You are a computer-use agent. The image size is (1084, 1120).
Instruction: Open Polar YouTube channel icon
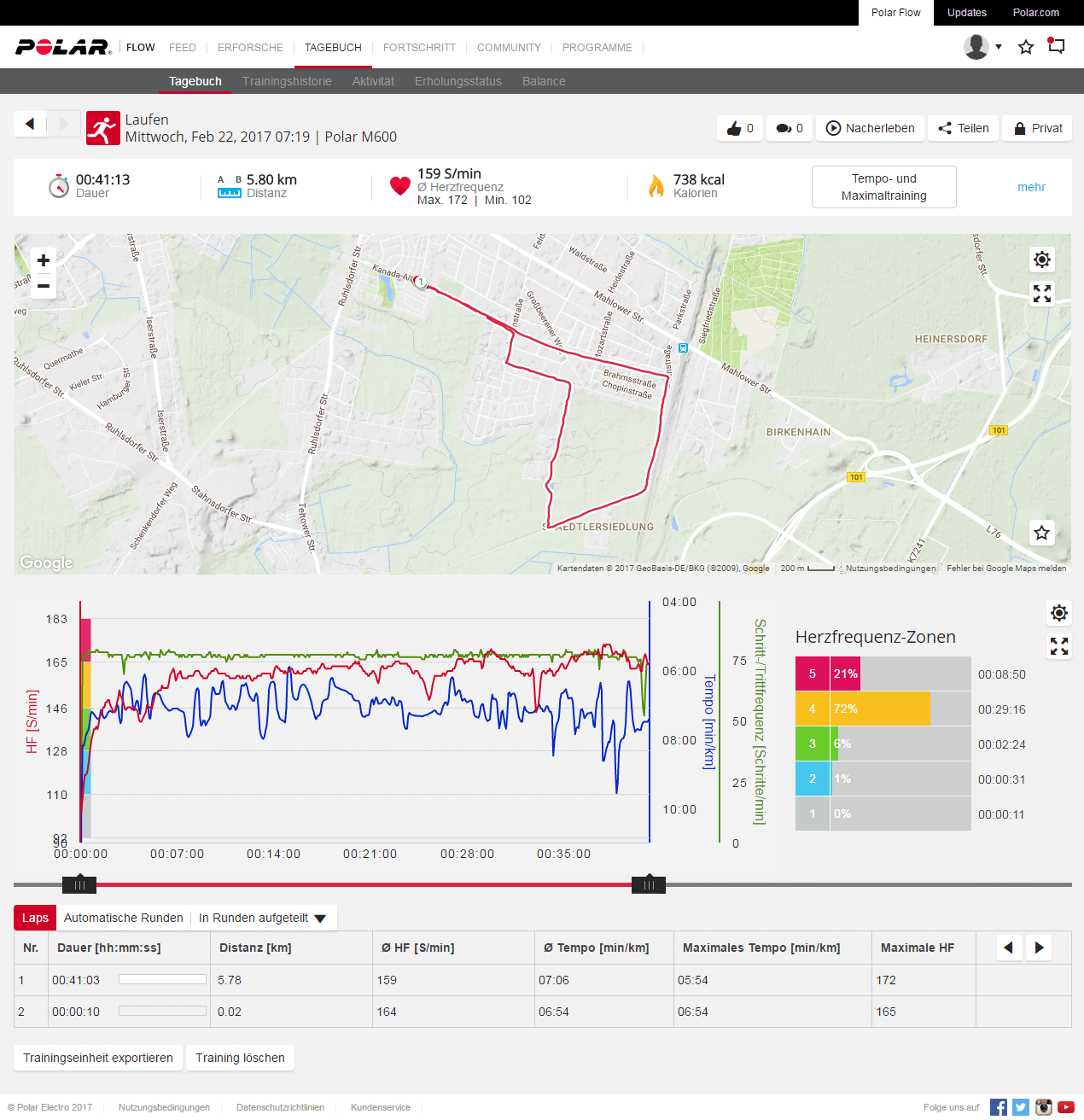[x=1066, y=1107]
